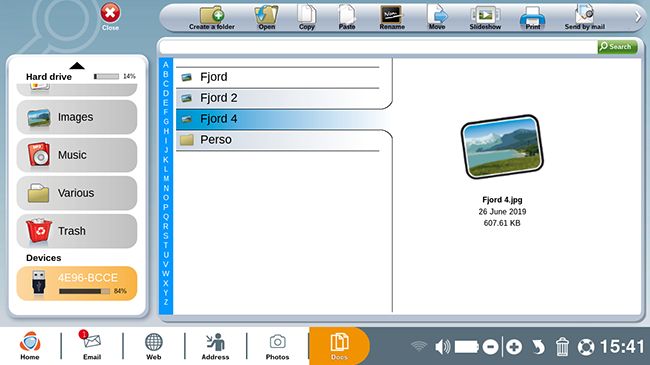
Task: Select the Fjord 2 file
Action: tap(278, 98)
